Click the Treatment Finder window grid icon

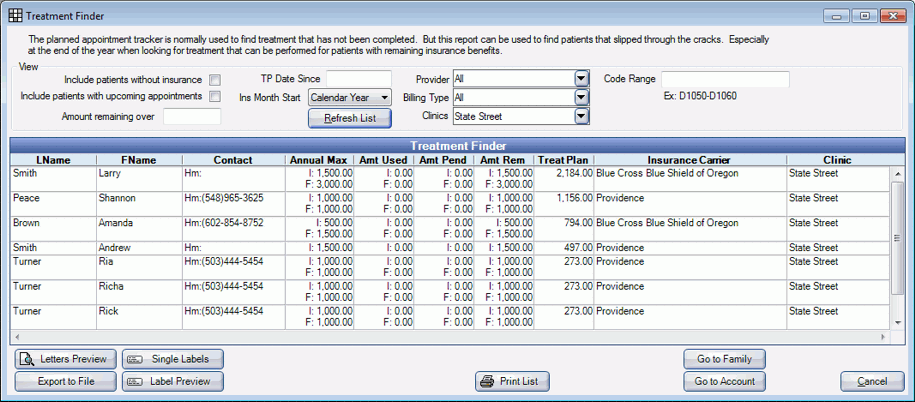15,16
